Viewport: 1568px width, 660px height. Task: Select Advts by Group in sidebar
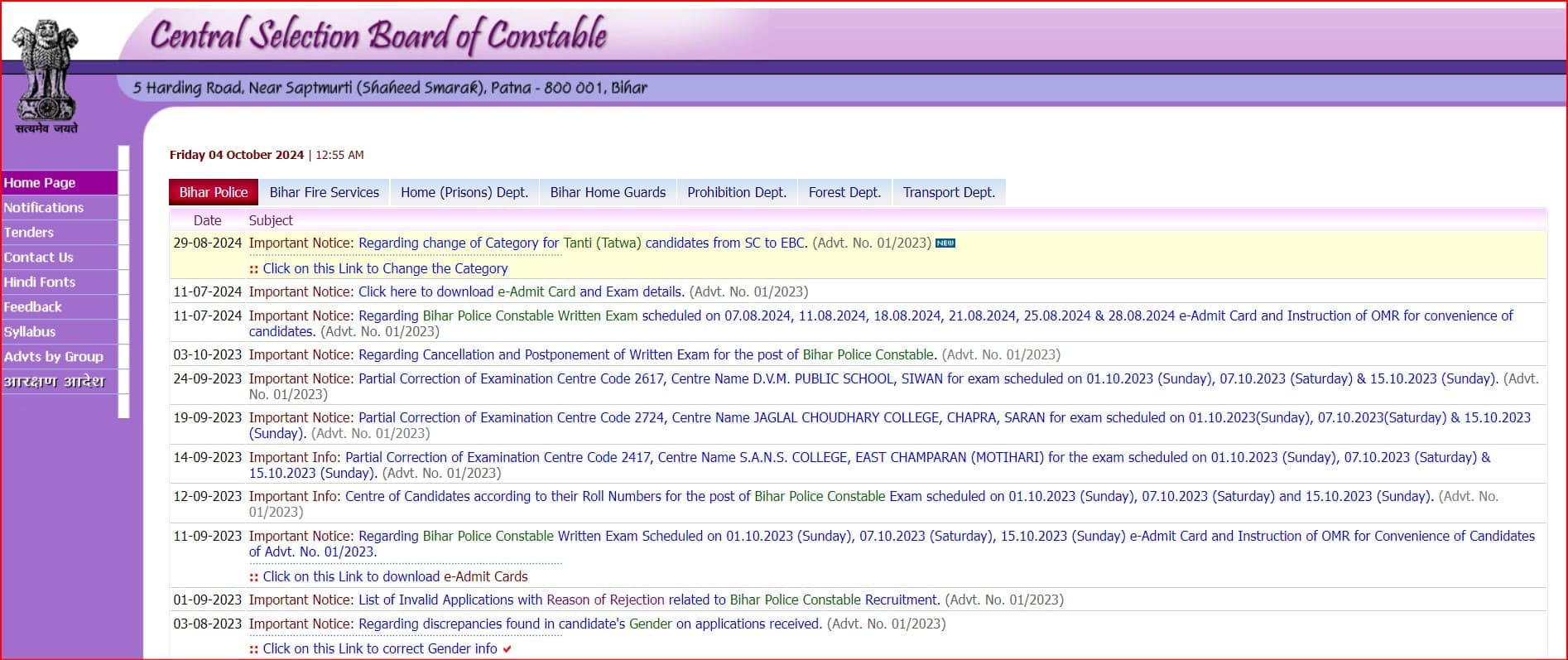pyautogui.click(x=60, y=356)
